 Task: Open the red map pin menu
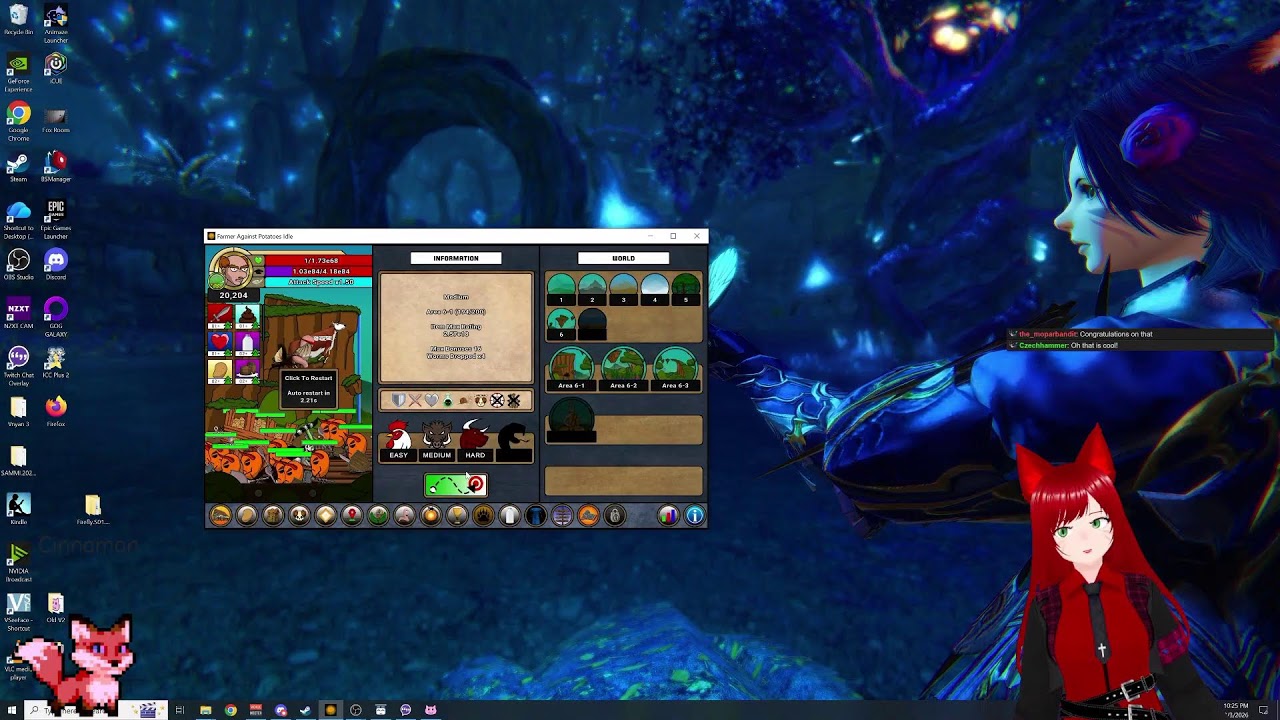click(352, 516)
